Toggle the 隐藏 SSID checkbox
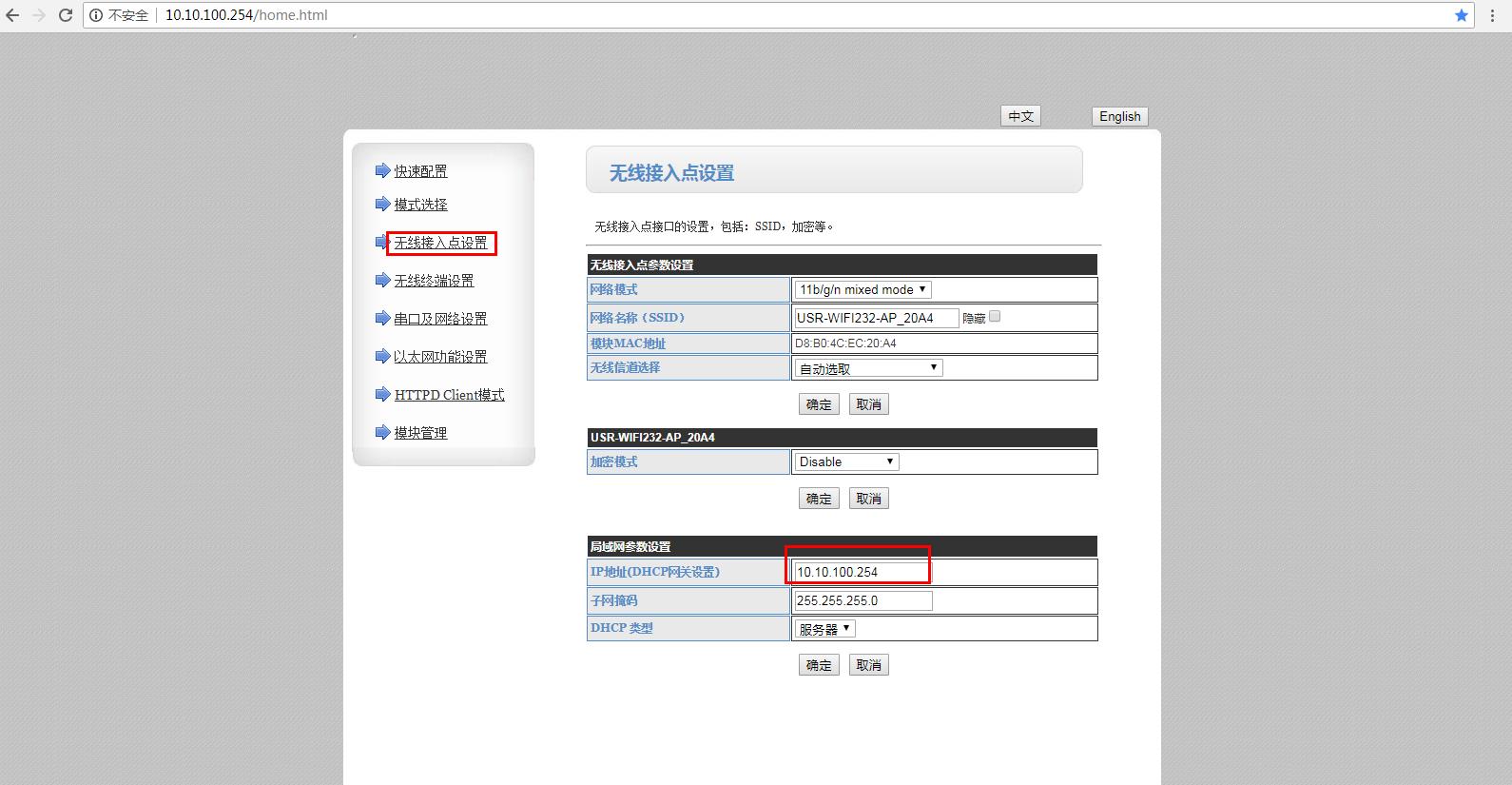1512x785 pixels. pyautogui.click(x=995, y=317)
